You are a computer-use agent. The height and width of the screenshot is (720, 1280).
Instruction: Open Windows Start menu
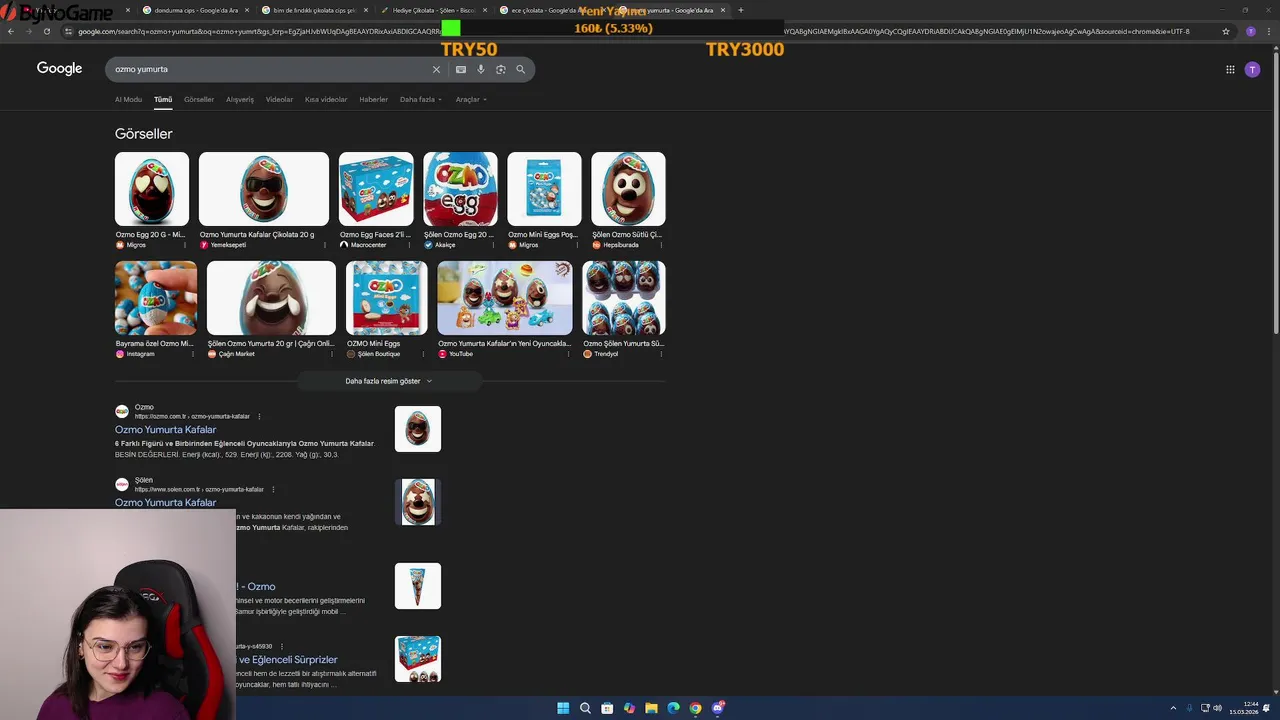[x=563, y=708]
